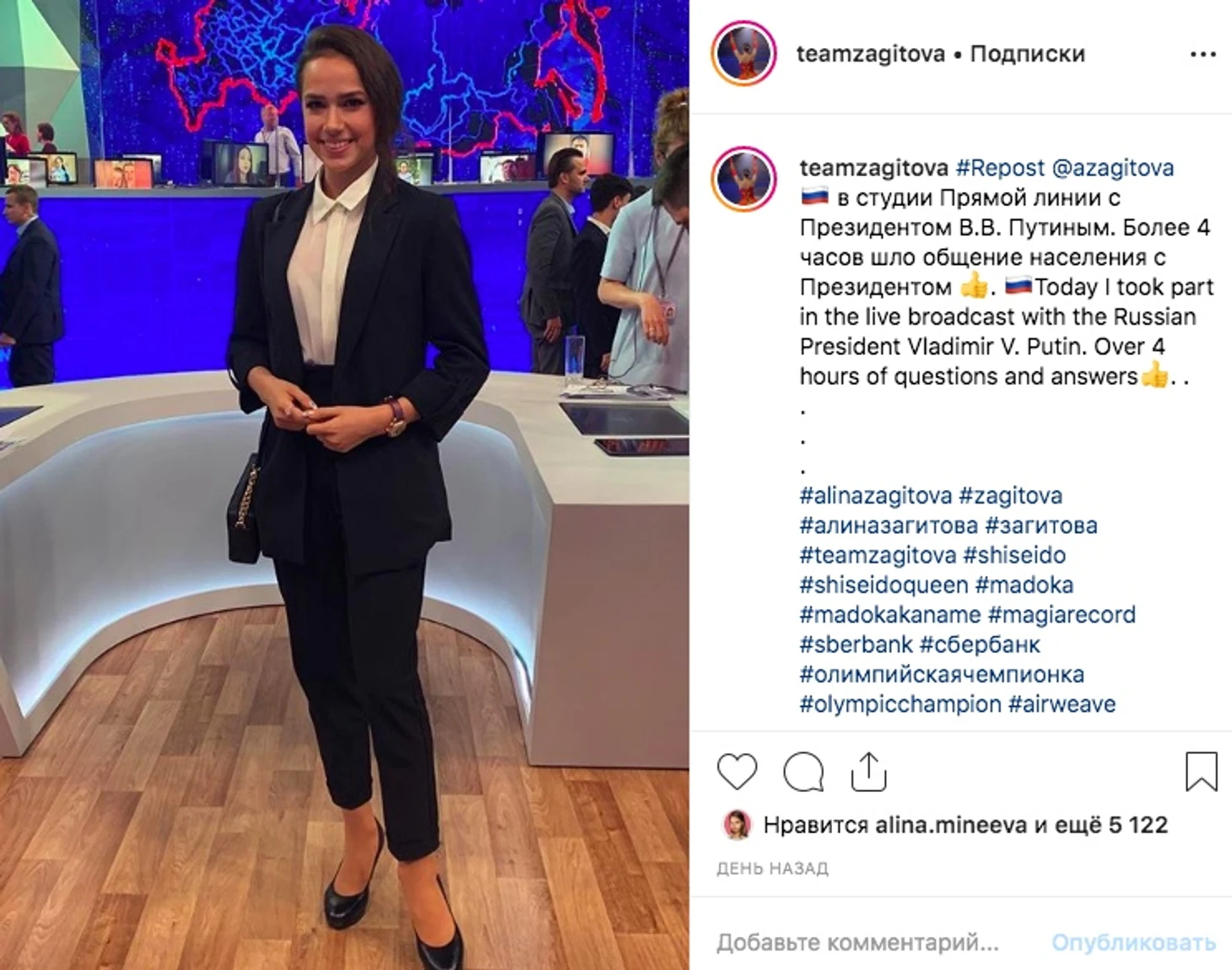Share the post via the share icon
This screenshot has width=1232, height=970.
point(868,771)
